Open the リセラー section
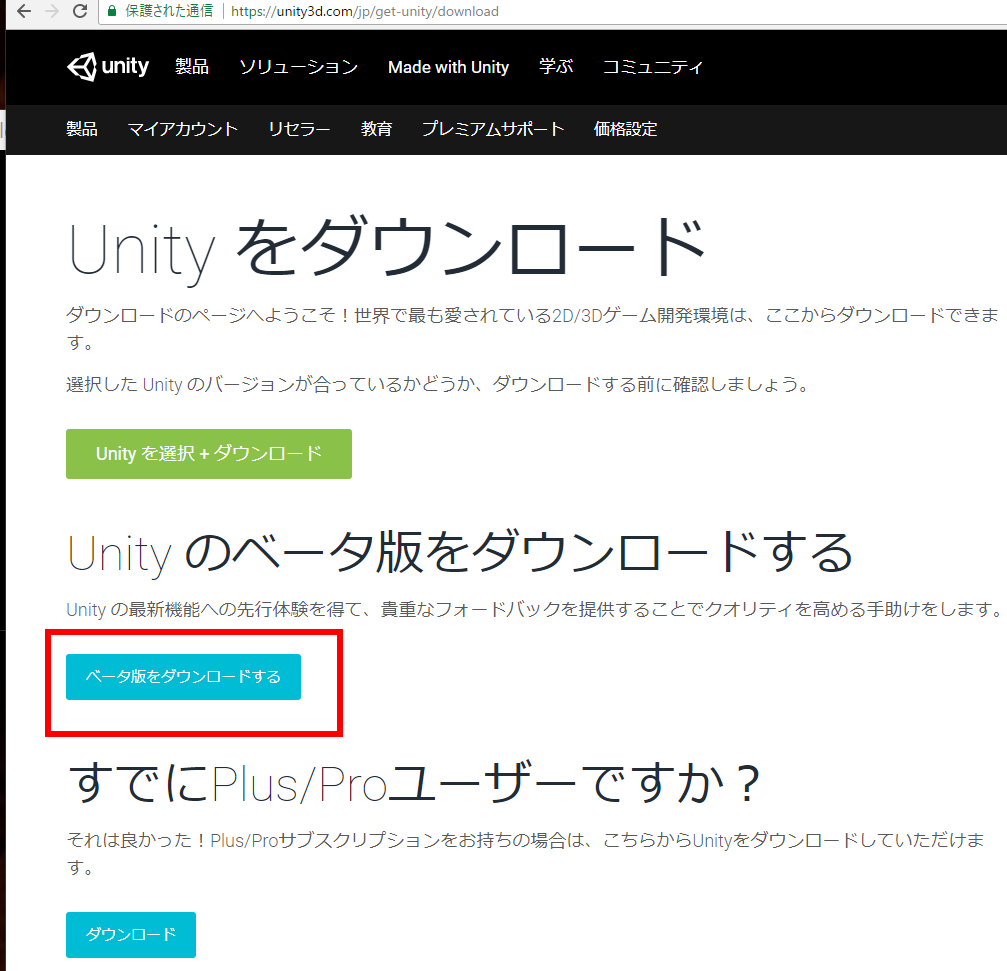The width and height of the screenshot is (1007, 971). 299,129
